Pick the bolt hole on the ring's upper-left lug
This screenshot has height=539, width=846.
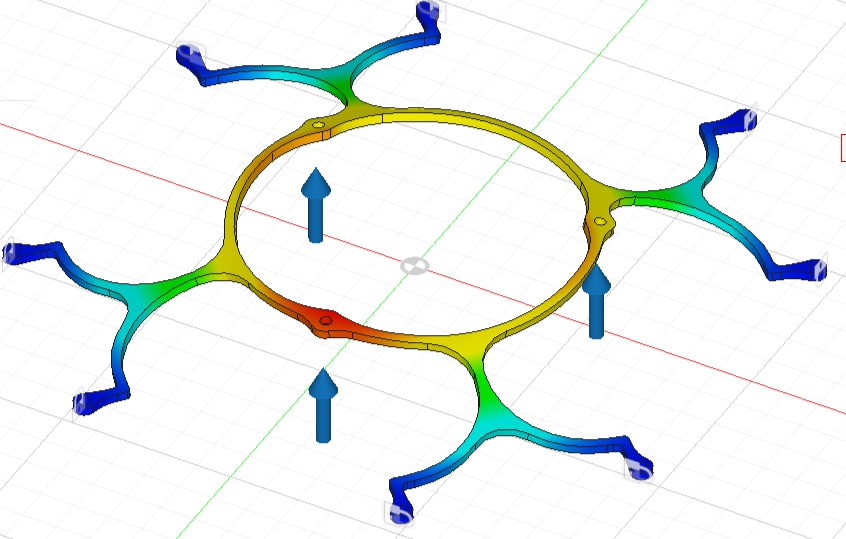click(x=318, y=125)
